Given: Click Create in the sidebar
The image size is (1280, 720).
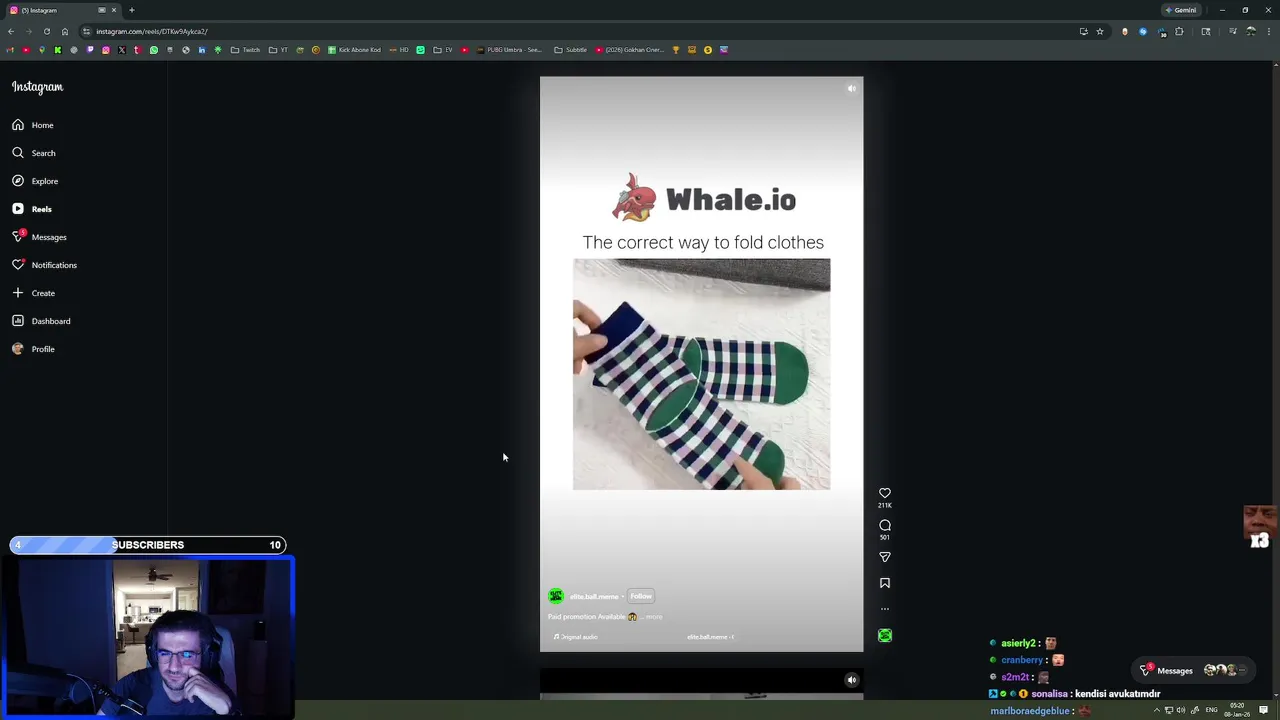Looking at the screenshot, I should click(33, 293).
